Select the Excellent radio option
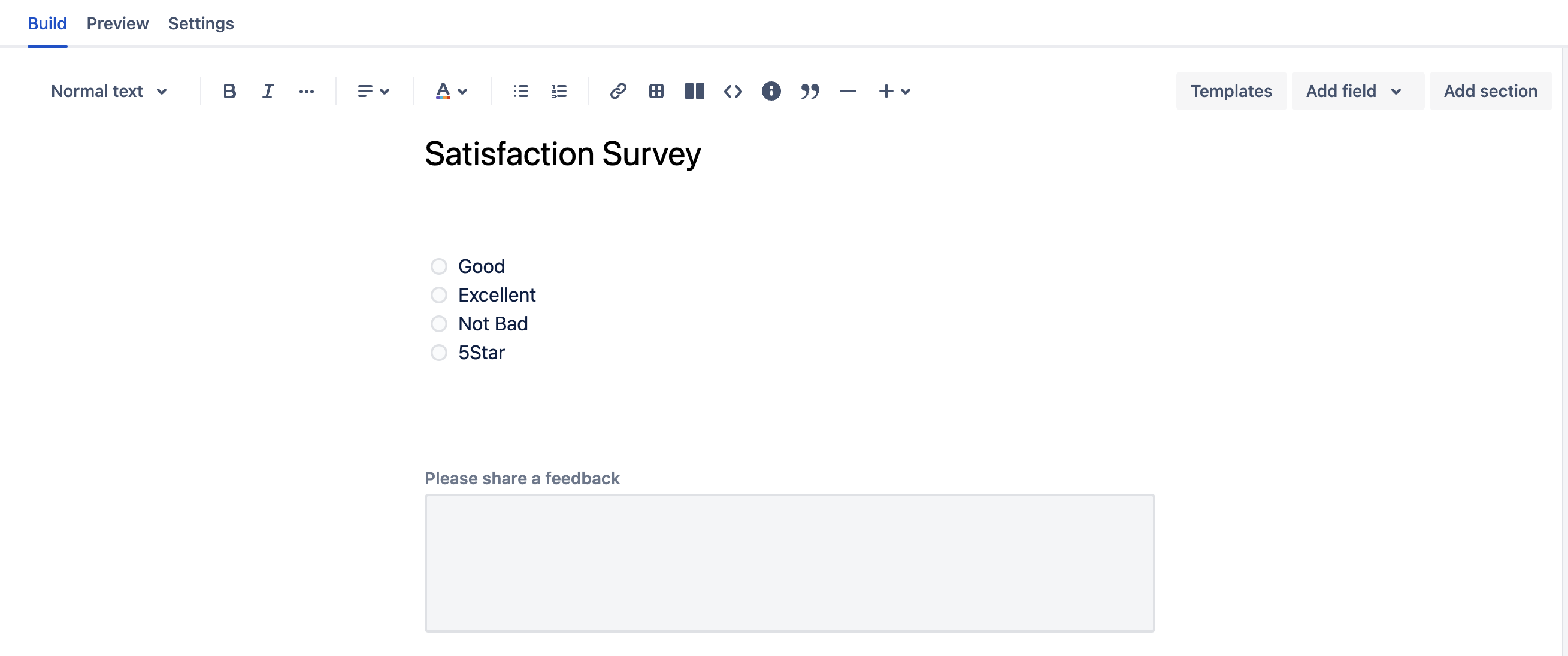This screenshot has width=1568, height=656. (439, 295)
